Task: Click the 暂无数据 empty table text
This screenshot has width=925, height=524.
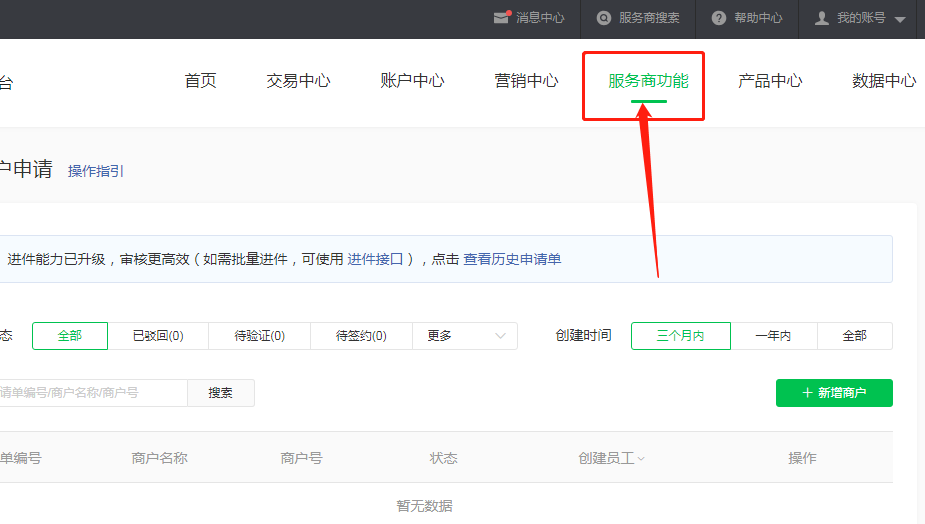Action: tap(425, 506)
